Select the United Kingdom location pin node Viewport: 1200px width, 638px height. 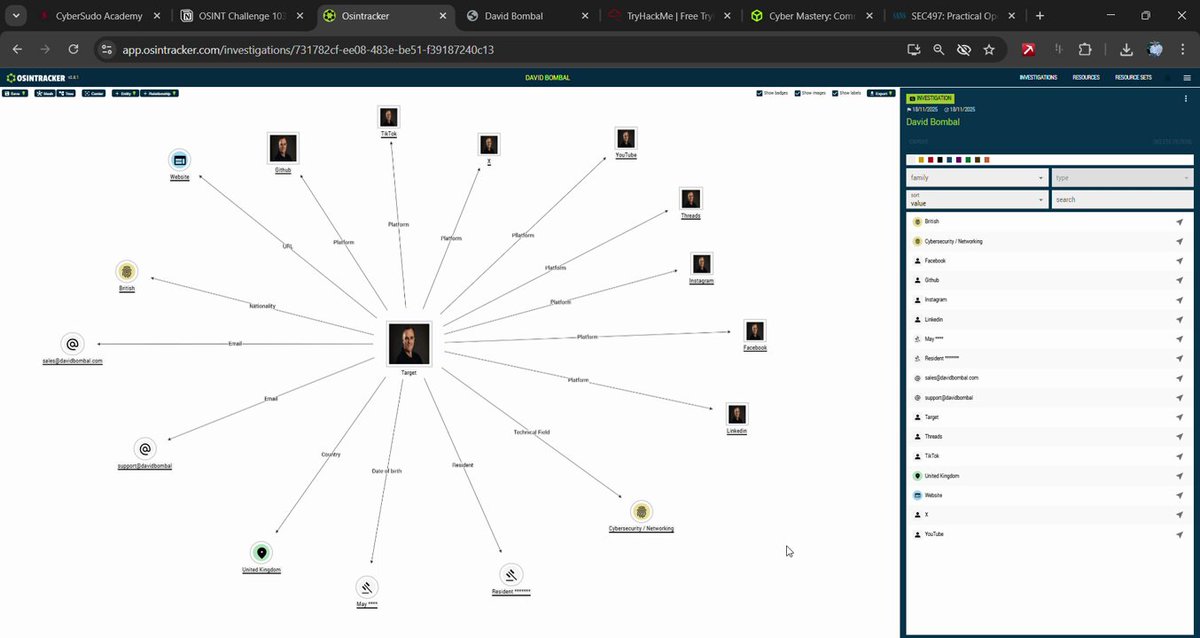coord(261,553)
